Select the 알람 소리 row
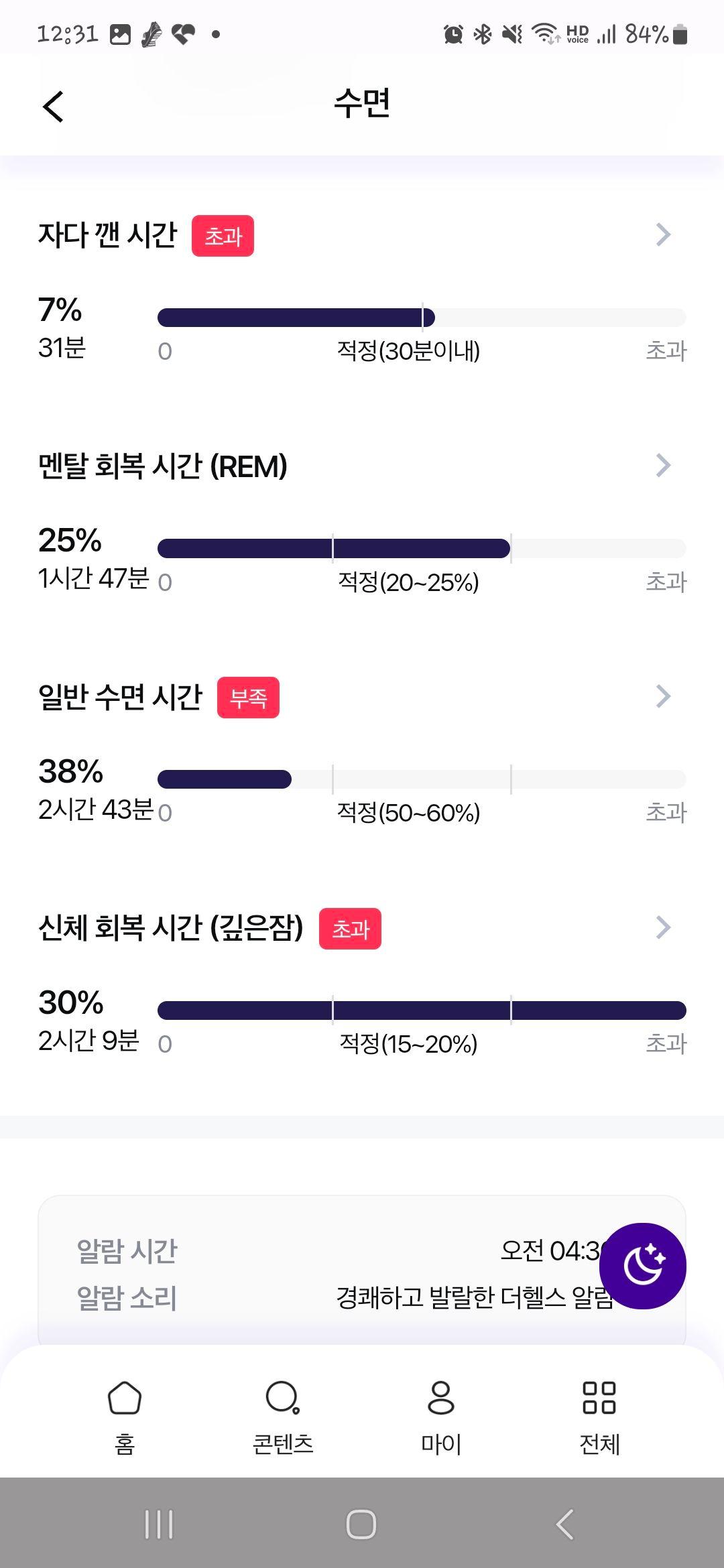Viewport: 724px width, 1568px height. [361, 1297]
